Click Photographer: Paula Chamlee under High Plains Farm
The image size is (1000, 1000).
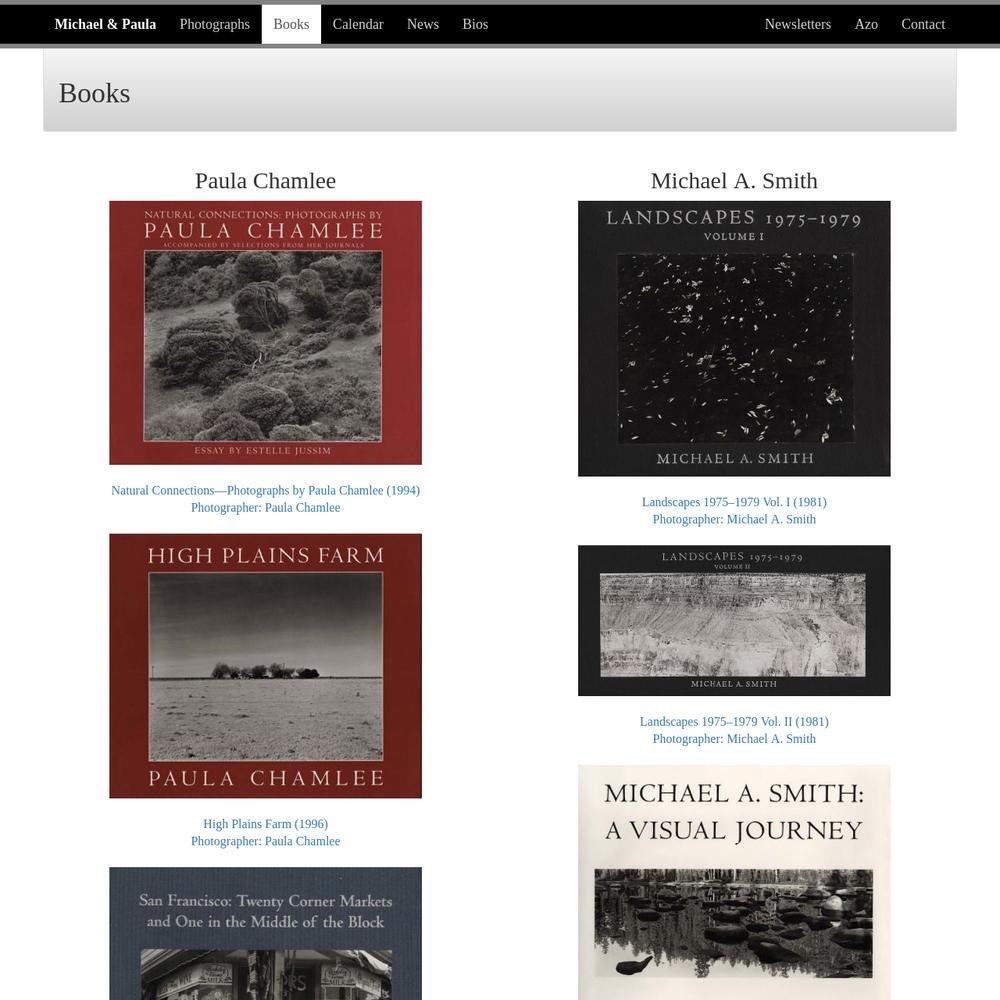pos(265,841)
